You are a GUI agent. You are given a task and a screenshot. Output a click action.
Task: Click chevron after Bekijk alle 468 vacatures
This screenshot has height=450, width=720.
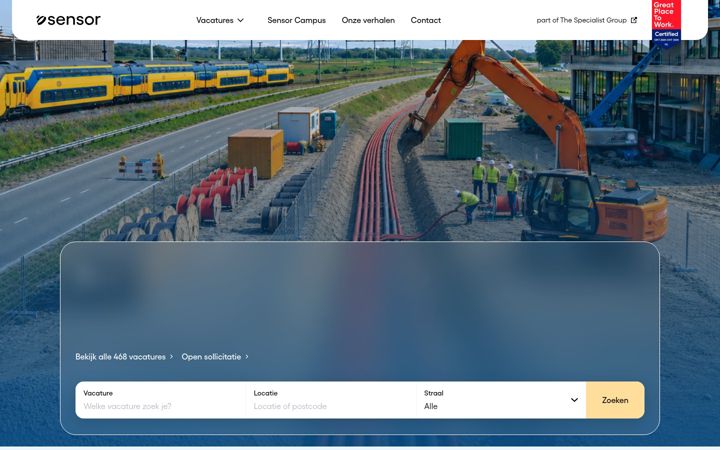171,357
